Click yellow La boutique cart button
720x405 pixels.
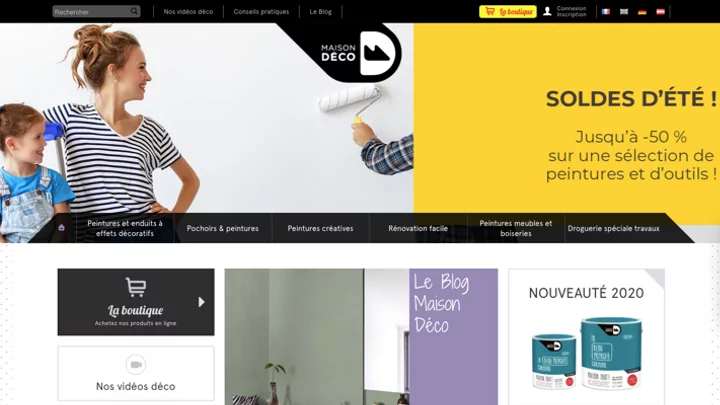click(508, 11)
